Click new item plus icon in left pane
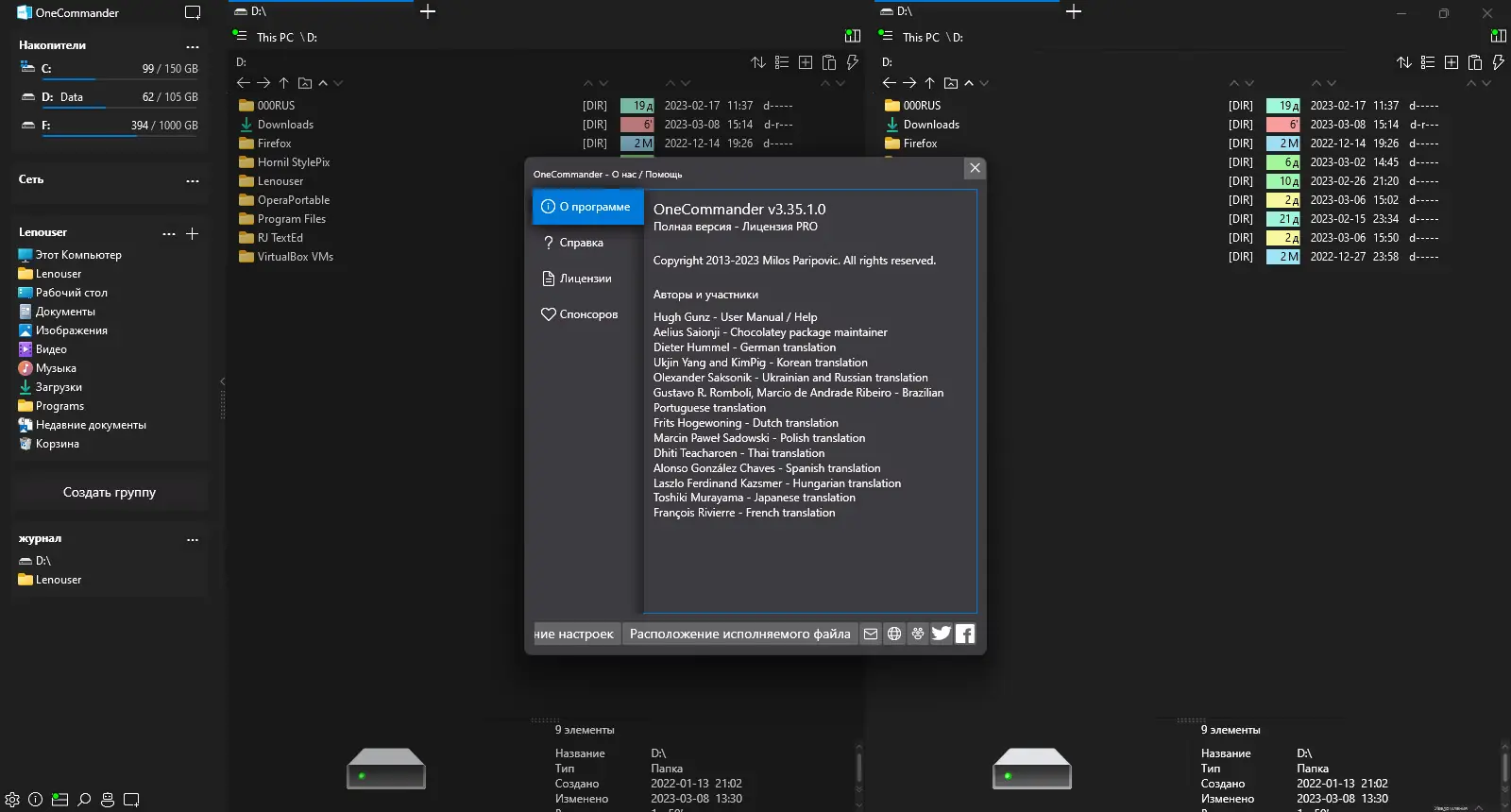This screenshot has width=1511, height=812. (806, 62)
